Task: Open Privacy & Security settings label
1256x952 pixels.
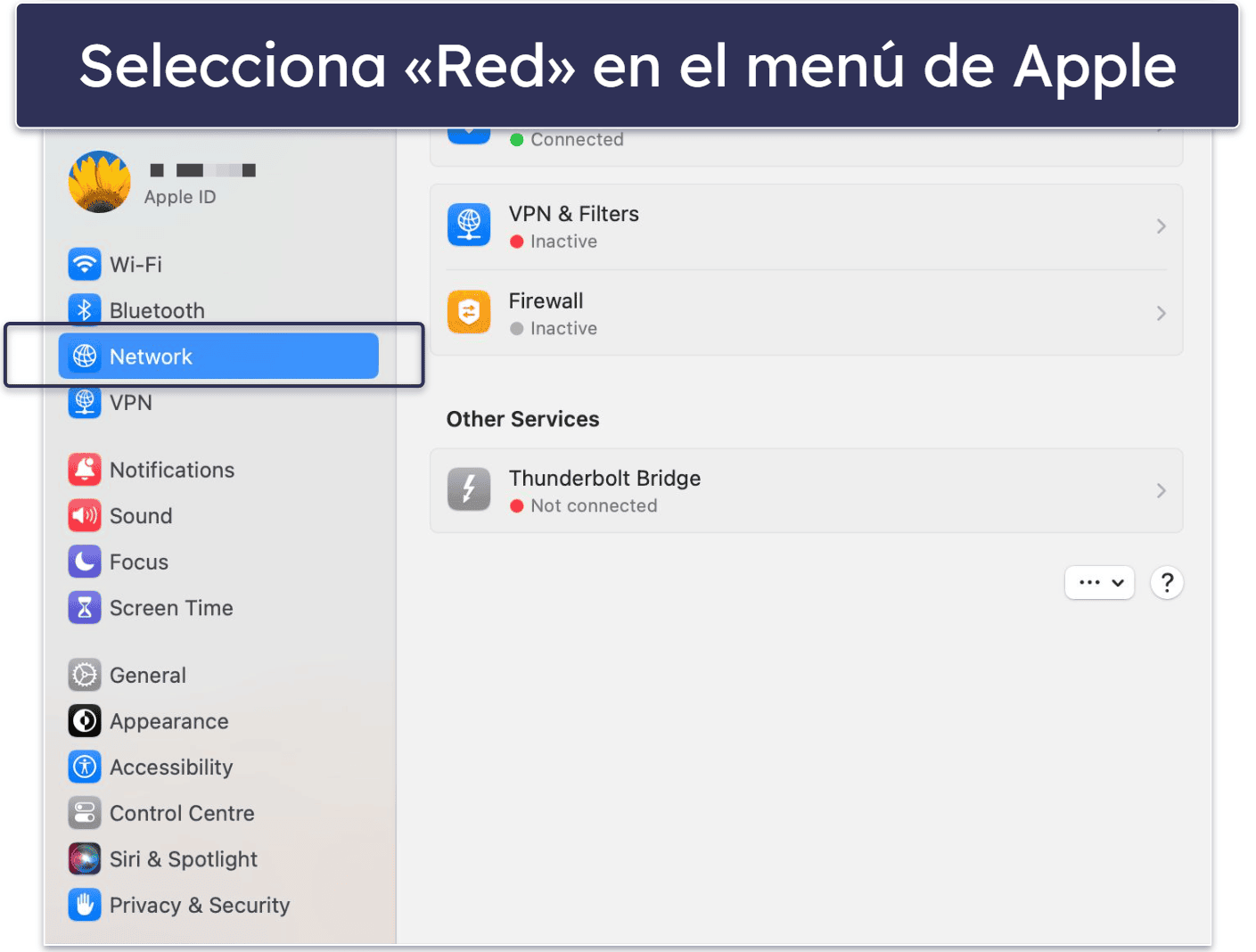Action: [200, 906]
